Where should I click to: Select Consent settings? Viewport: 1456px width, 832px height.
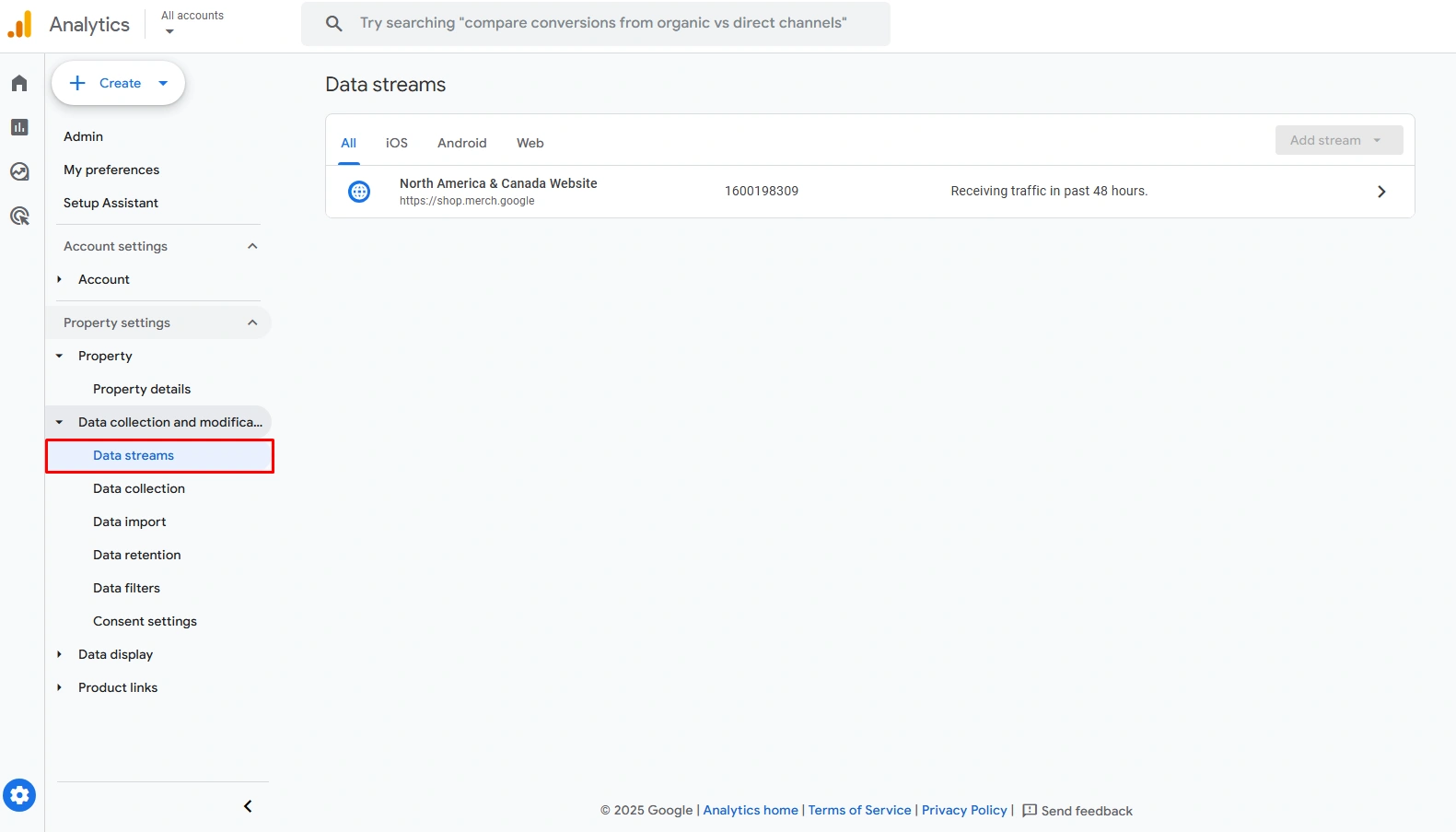(145, 621)
